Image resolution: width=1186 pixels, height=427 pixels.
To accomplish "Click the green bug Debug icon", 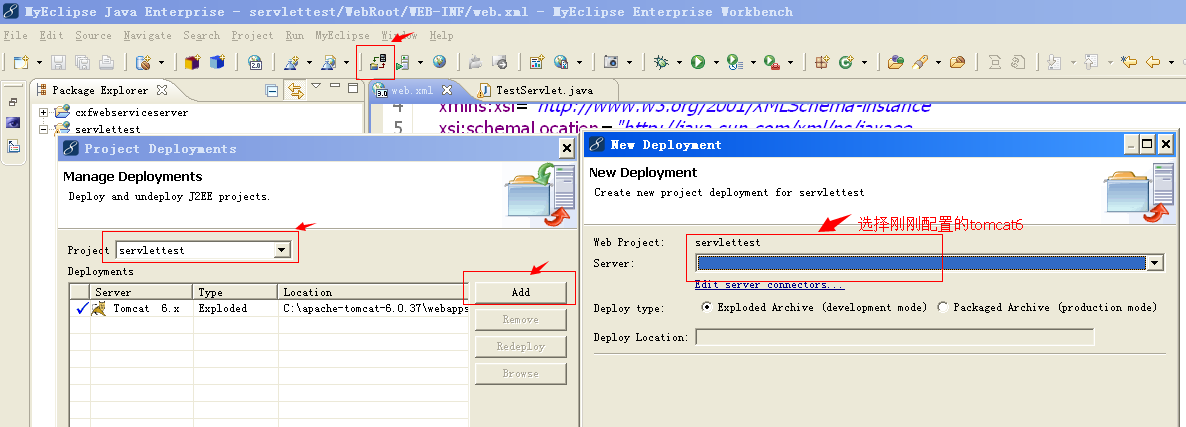I will [661, 63].
